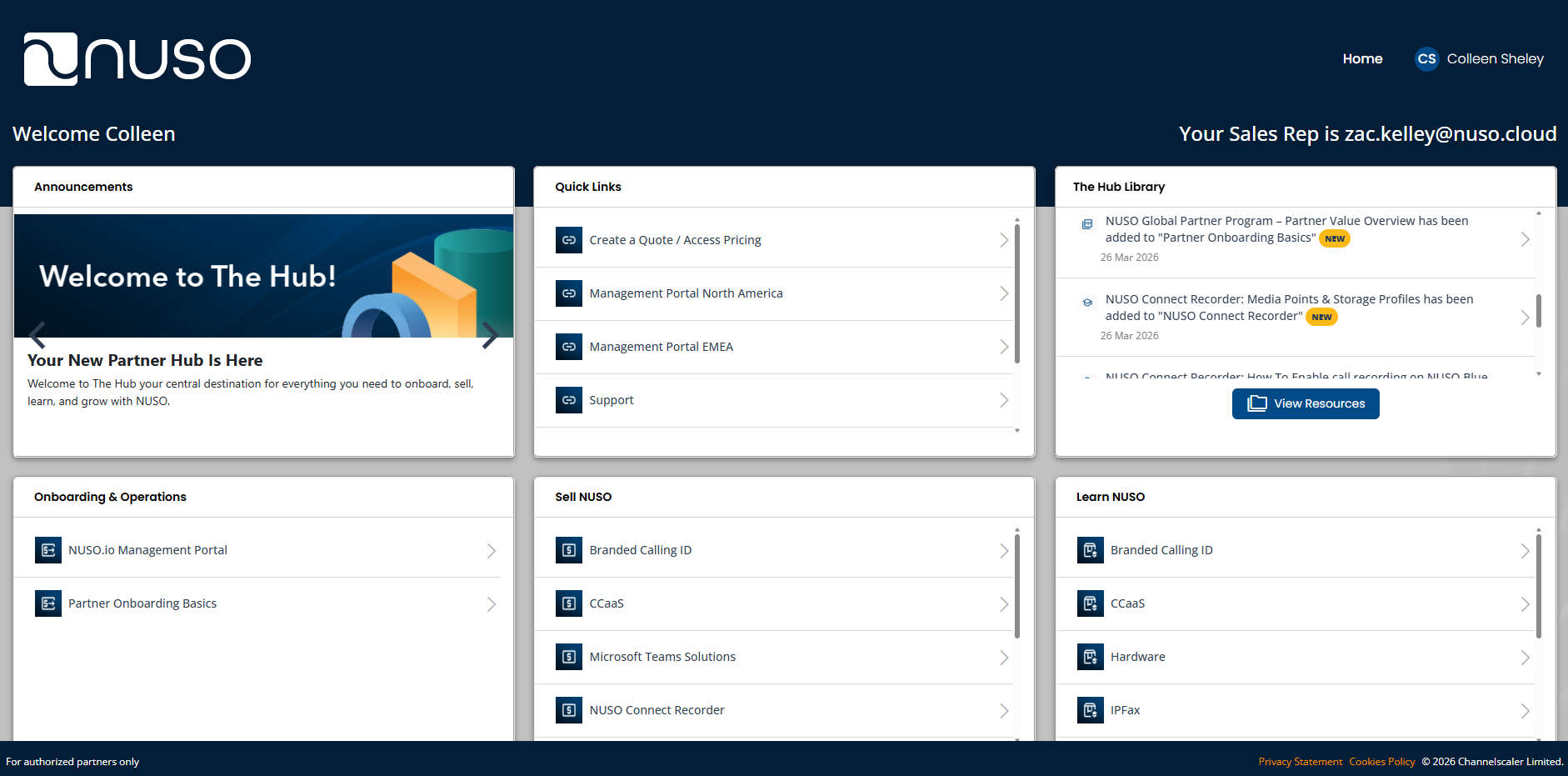Open the Cookies Policy link
Screen dimensions: 1568x776
tap(1381, 762)
